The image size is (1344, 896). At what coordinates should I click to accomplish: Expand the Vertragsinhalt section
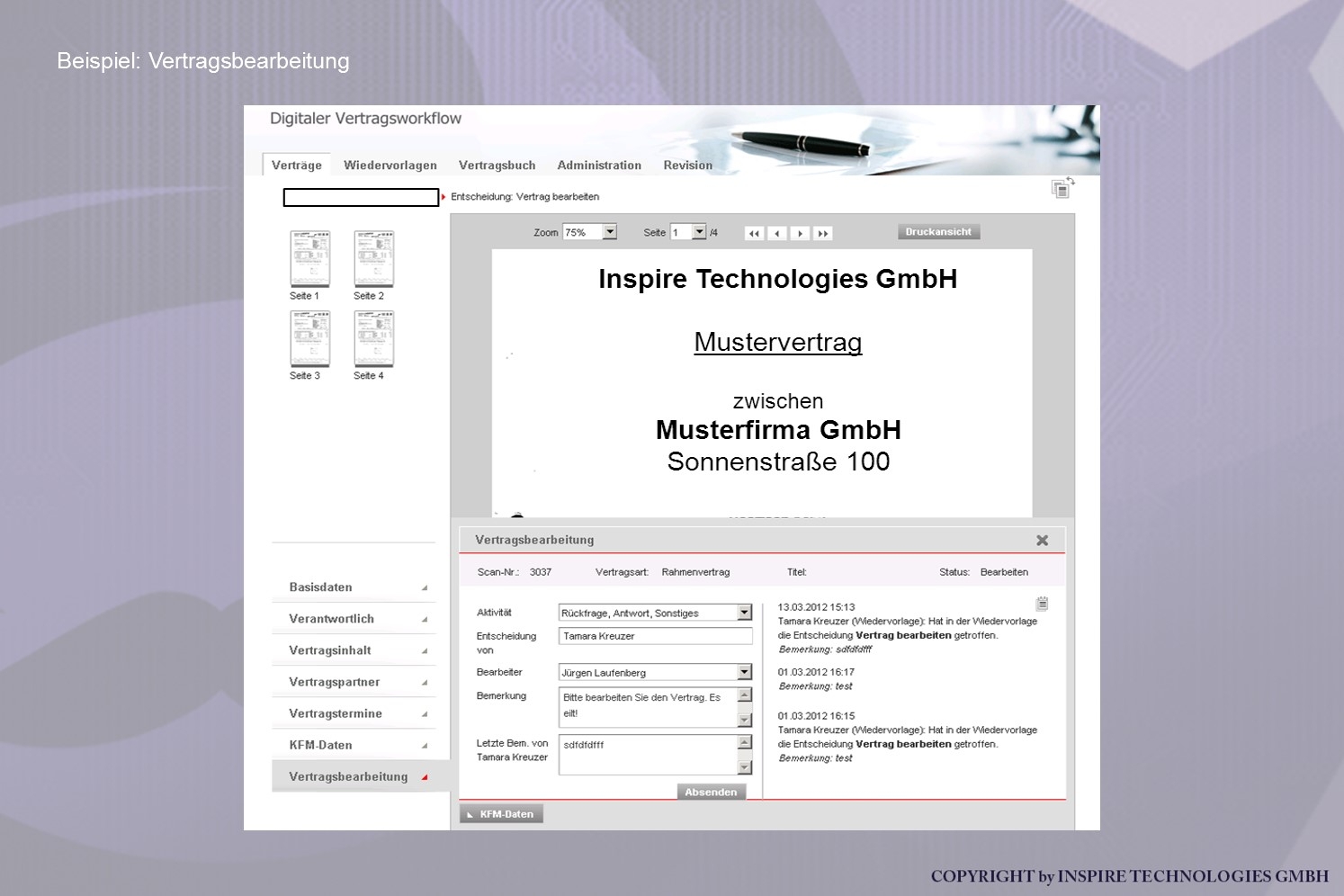[354, 650]
